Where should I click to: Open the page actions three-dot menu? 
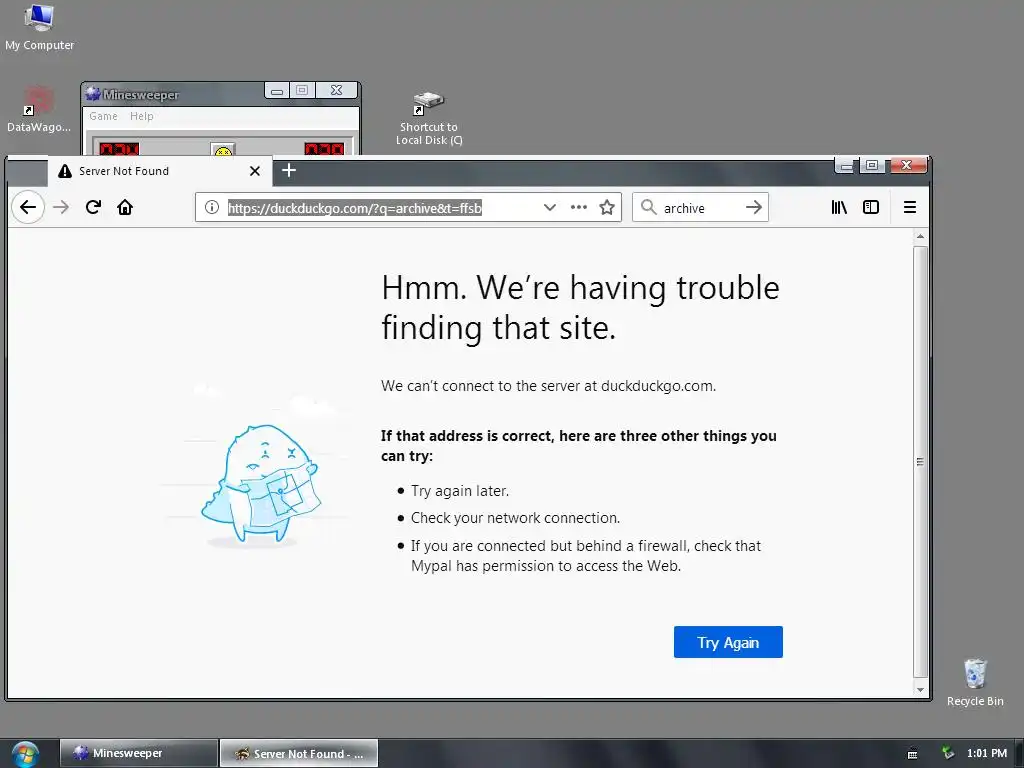579,207
